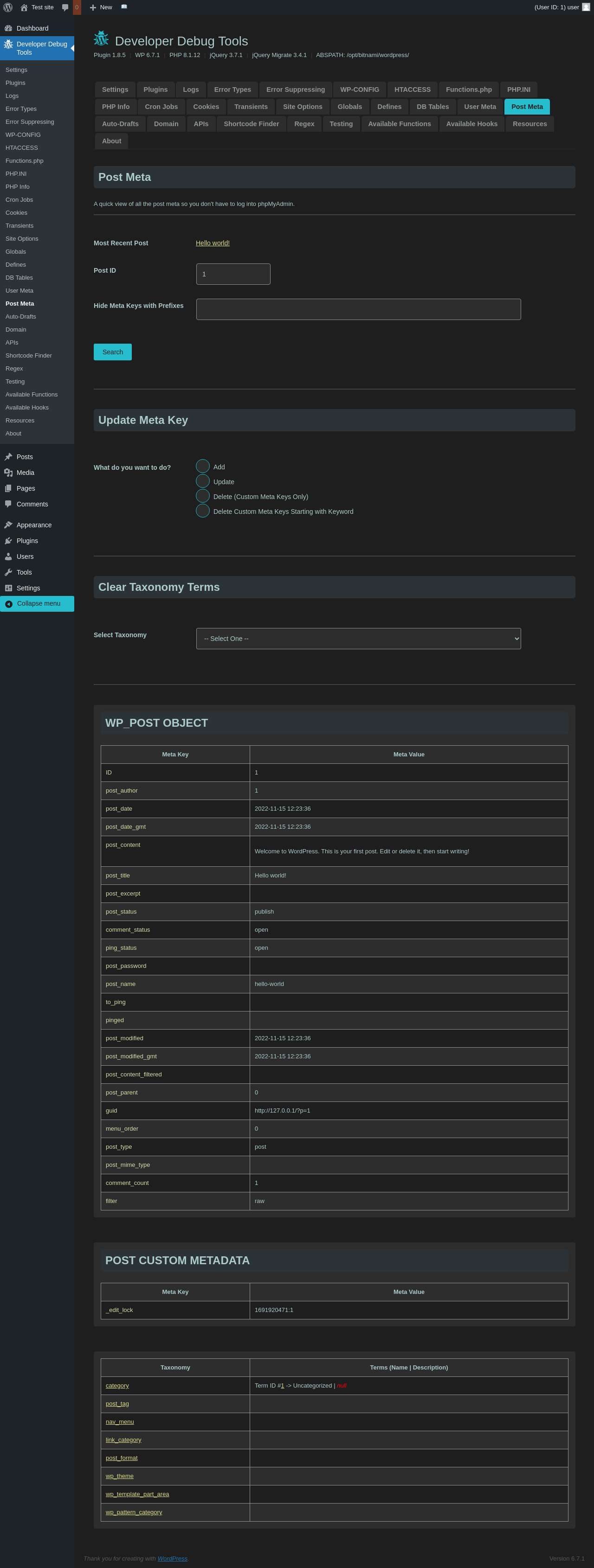
Task: Choose Delete (Custom Meta Keys Only) option
Action: coord(203,496)
